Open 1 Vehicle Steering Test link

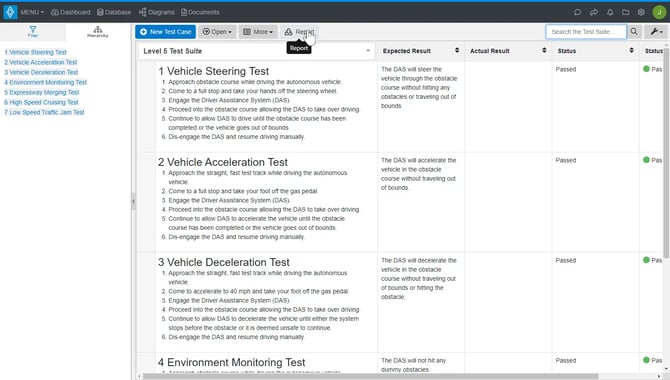[x=35, y=52]
